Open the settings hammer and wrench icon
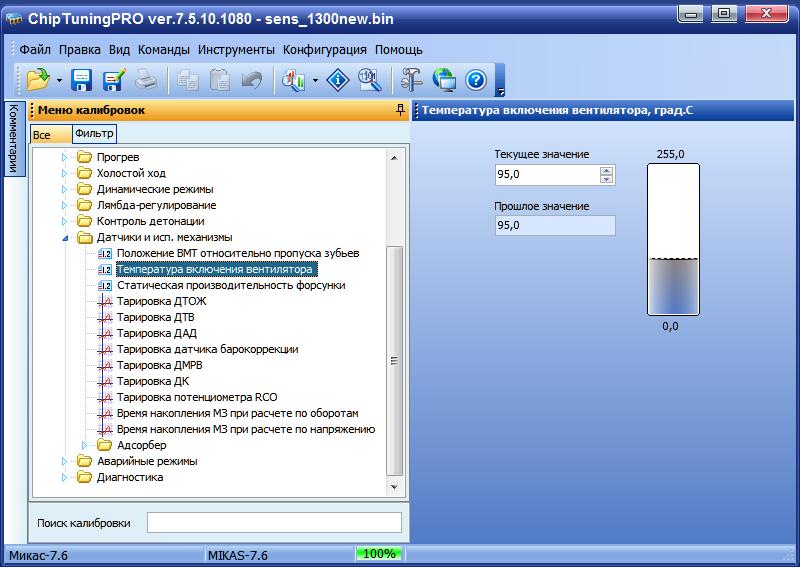Screen dimensions: 800x567 point(411,80)
